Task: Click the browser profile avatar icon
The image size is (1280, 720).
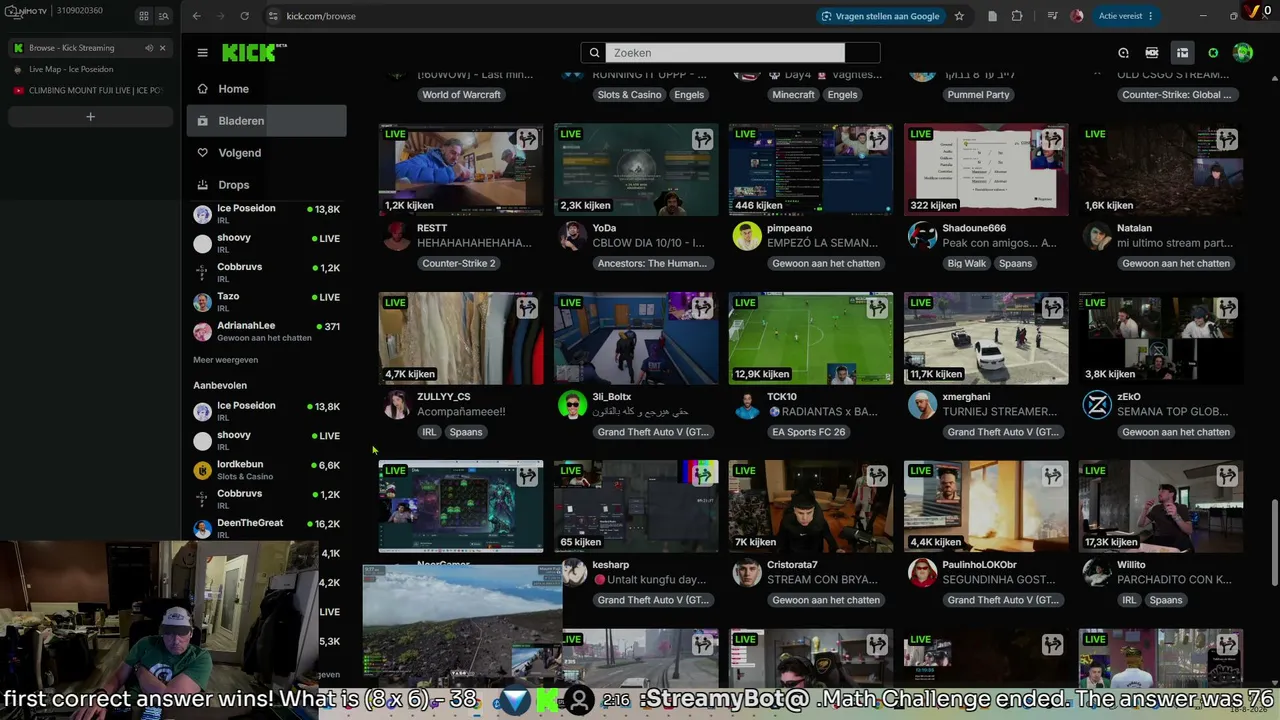Action: point(1077,16)
